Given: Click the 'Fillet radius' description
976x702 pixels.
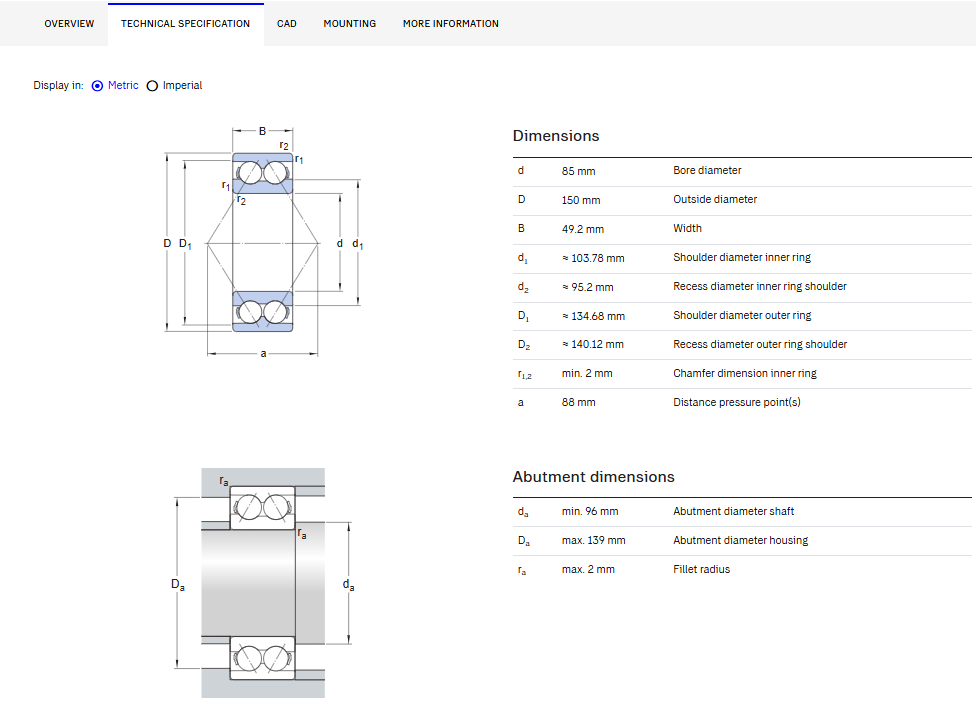Looking at the screenshot, I should [x=702, y=569].
